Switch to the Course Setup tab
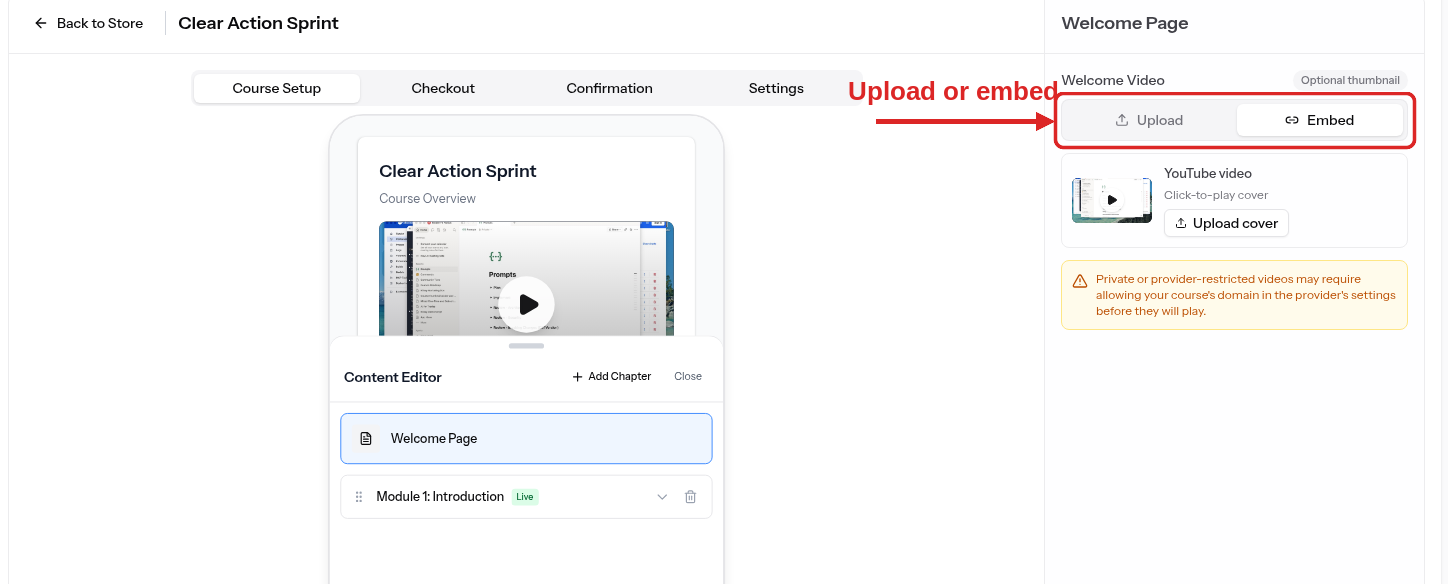Screen dimensions: 1448x584 pyautogui.click(x=277, y=88)
